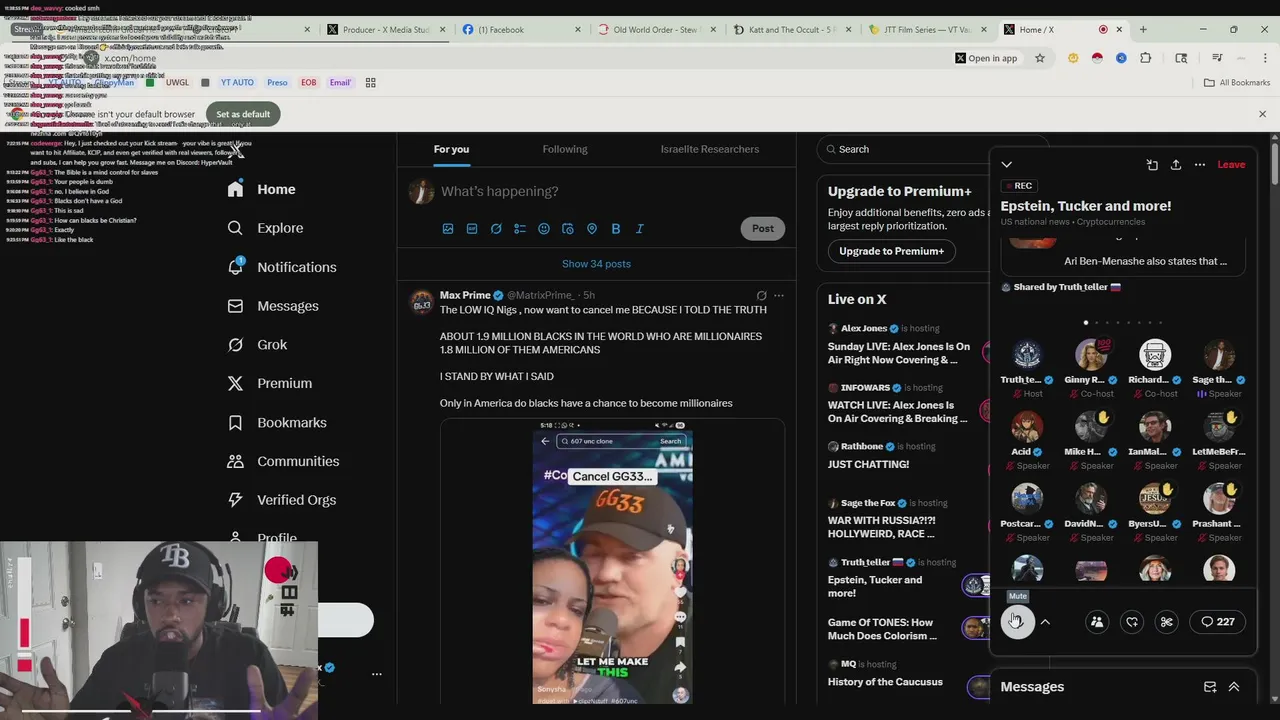The height and width of the screenshot is (720, 1280).
Task: Click the Post button
Action: click(763, 229)
